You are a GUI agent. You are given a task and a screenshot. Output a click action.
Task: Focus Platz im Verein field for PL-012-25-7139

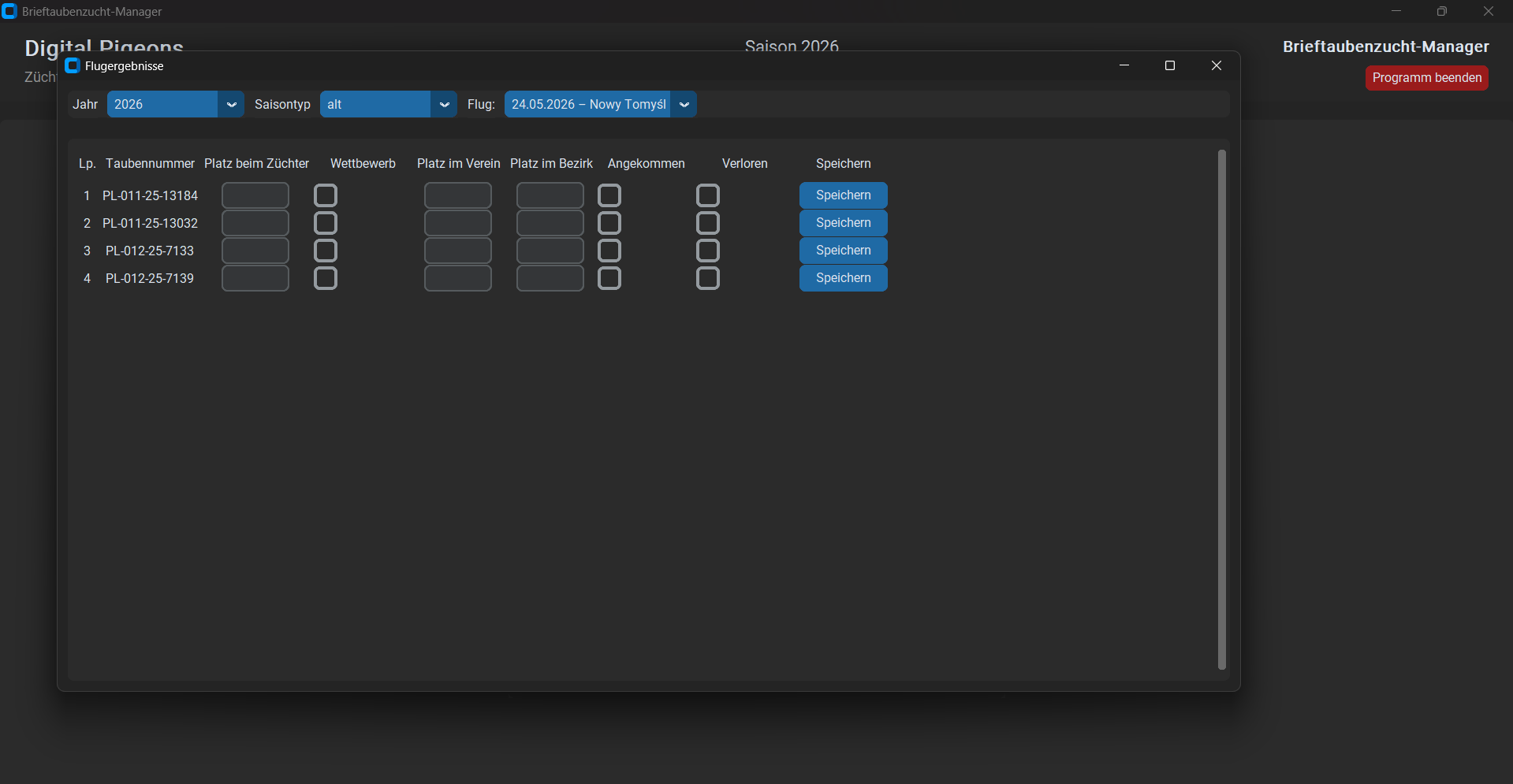point(458,278)
